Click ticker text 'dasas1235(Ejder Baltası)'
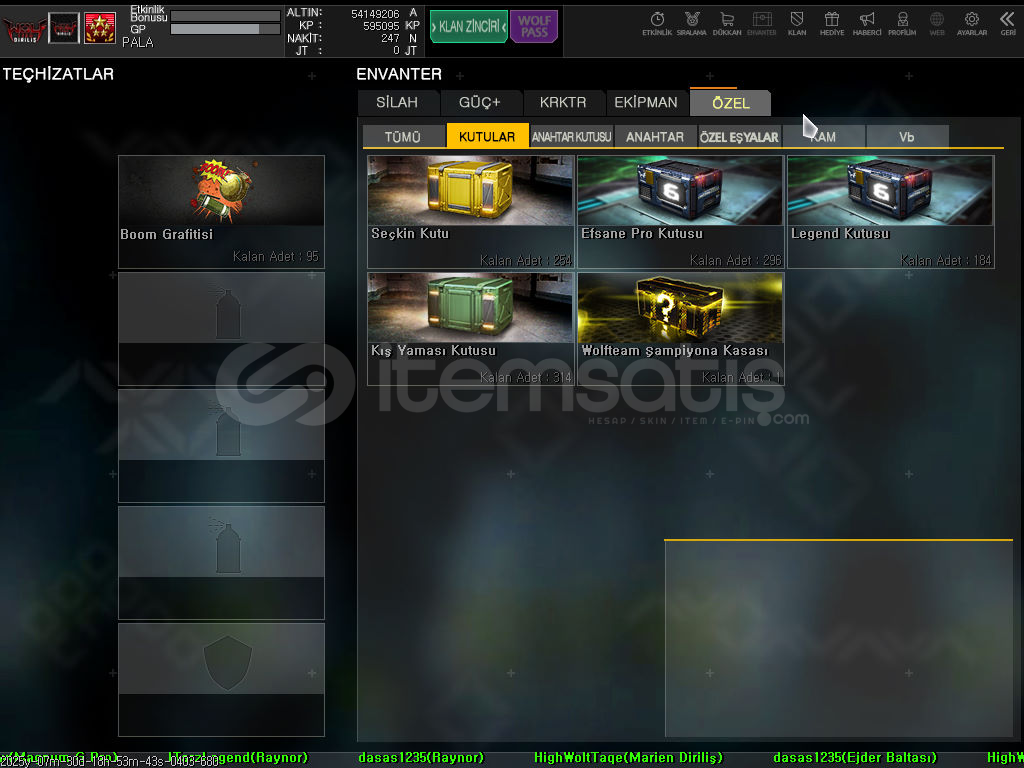1024x768 pixels. coord(855,758)
